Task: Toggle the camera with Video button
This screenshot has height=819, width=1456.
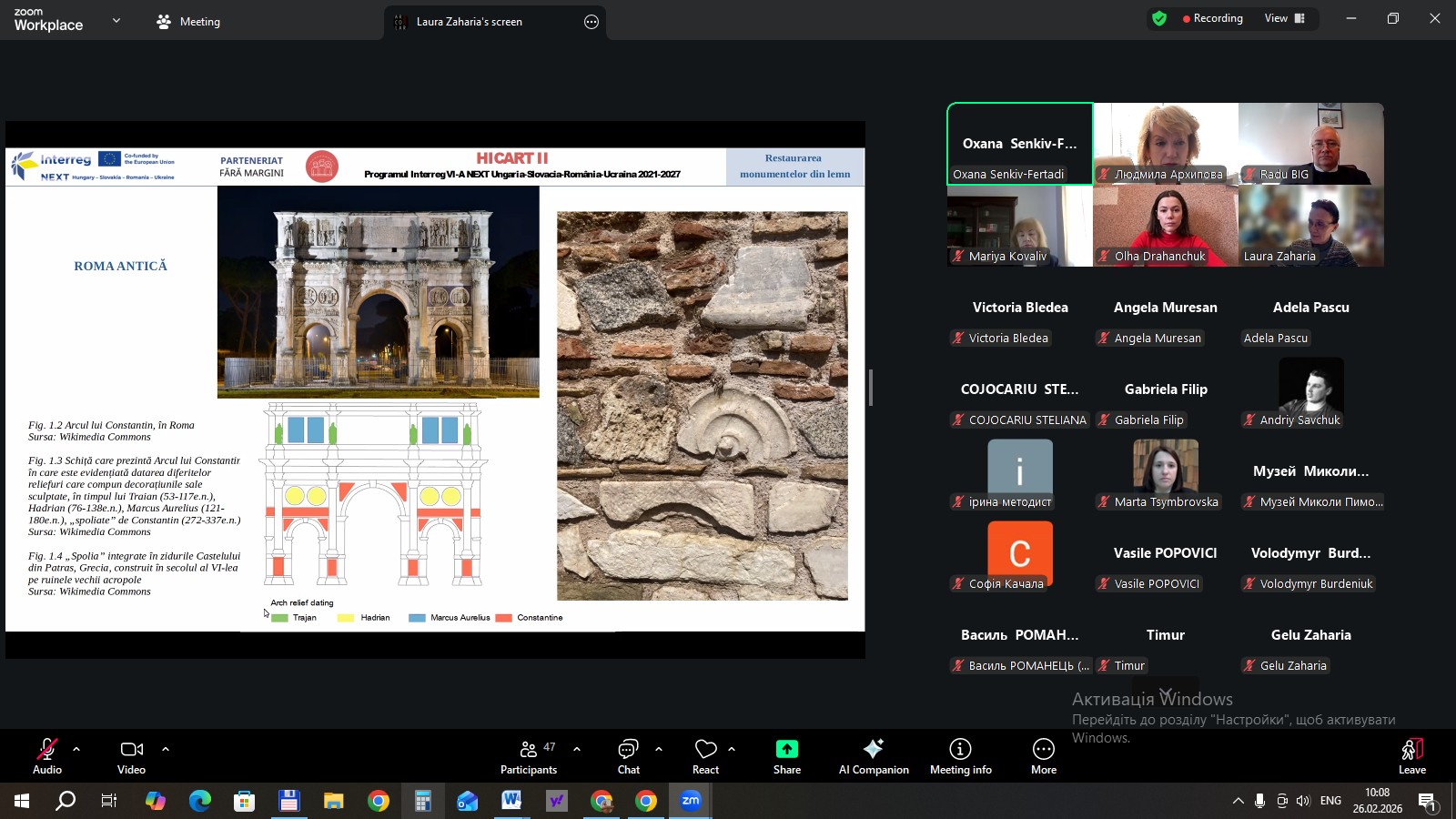Action: coord(132,755)
